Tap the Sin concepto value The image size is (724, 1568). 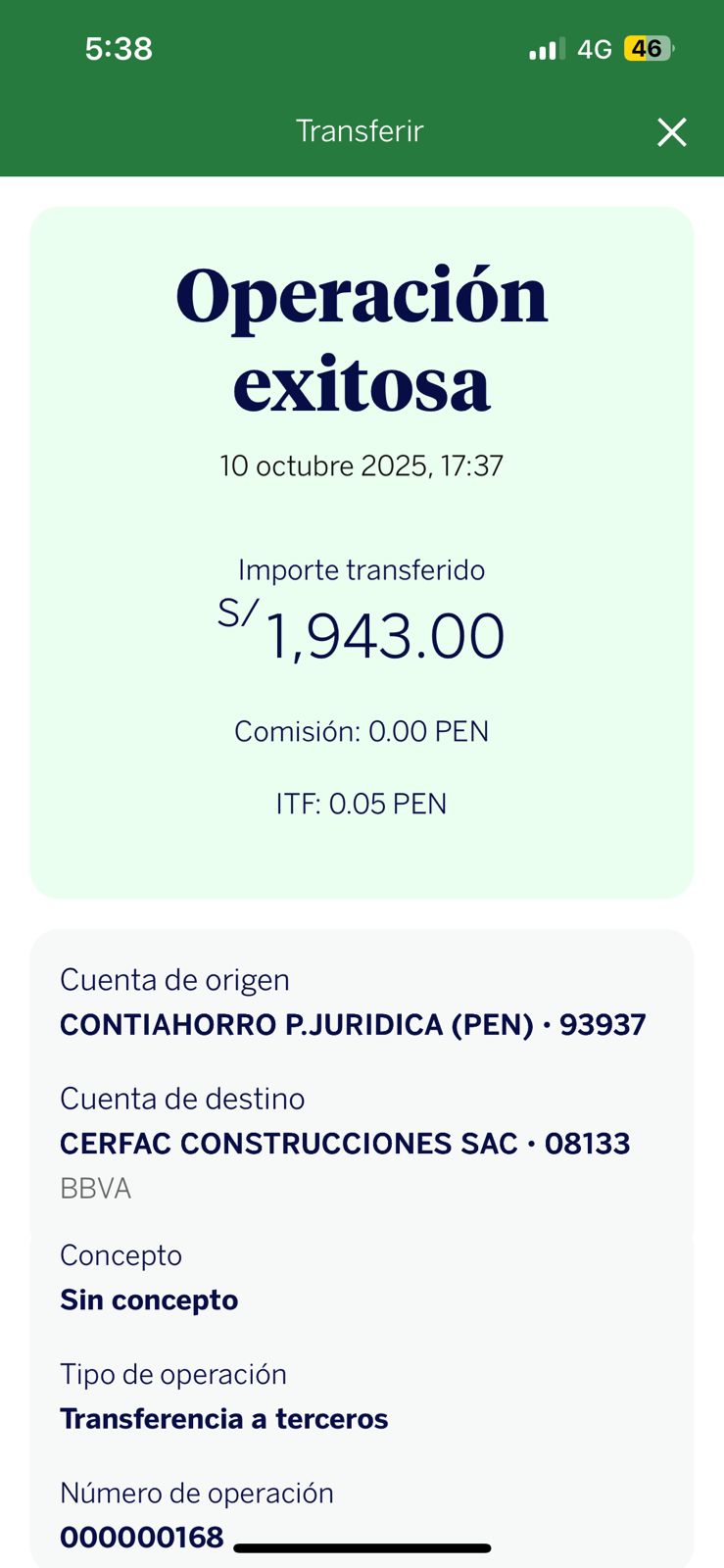click(x=149, y=1300)
